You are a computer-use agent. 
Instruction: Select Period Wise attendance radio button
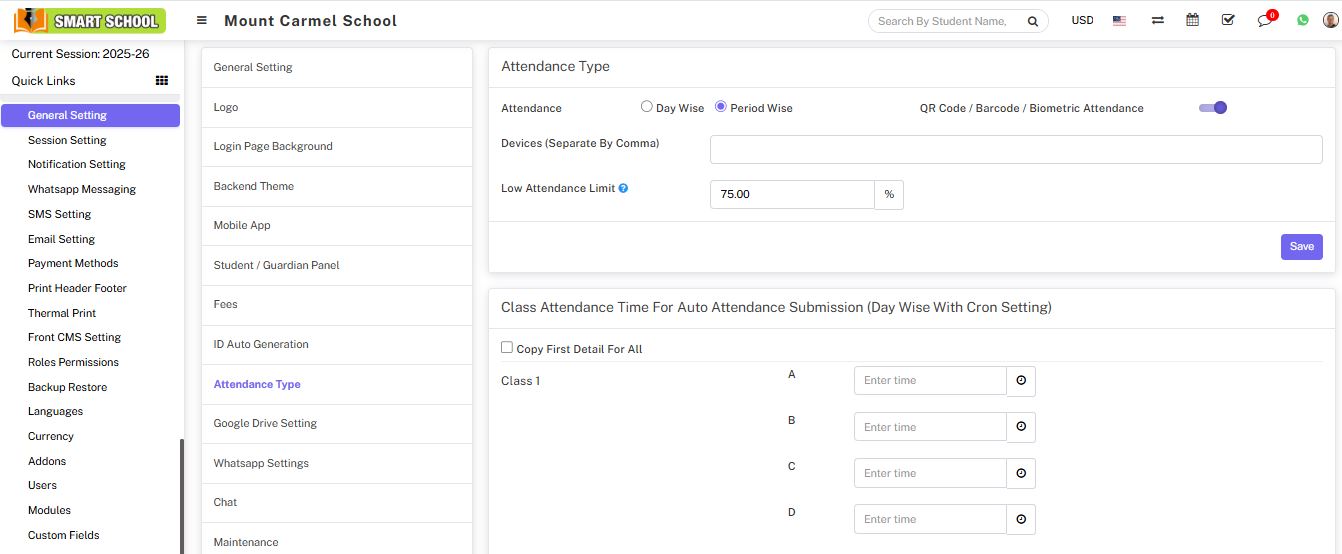coord(721,107)
